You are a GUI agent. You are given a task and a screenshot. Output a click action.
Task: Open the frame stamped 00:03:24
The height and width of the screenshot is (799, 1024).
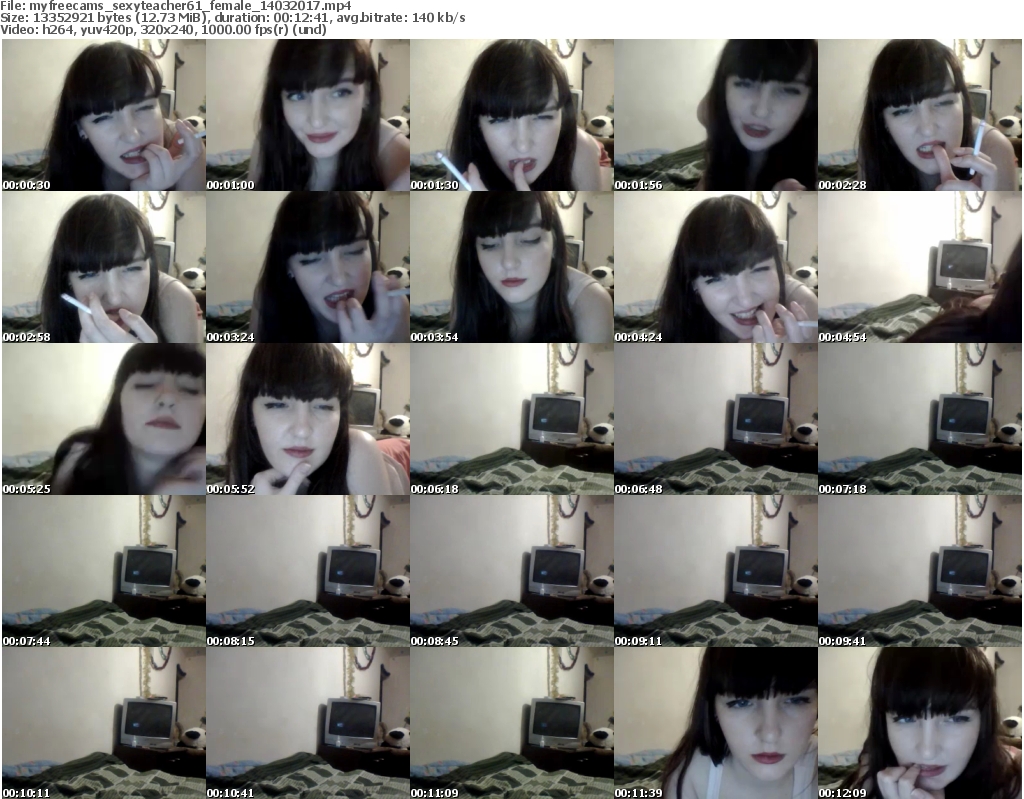(308, 267)
